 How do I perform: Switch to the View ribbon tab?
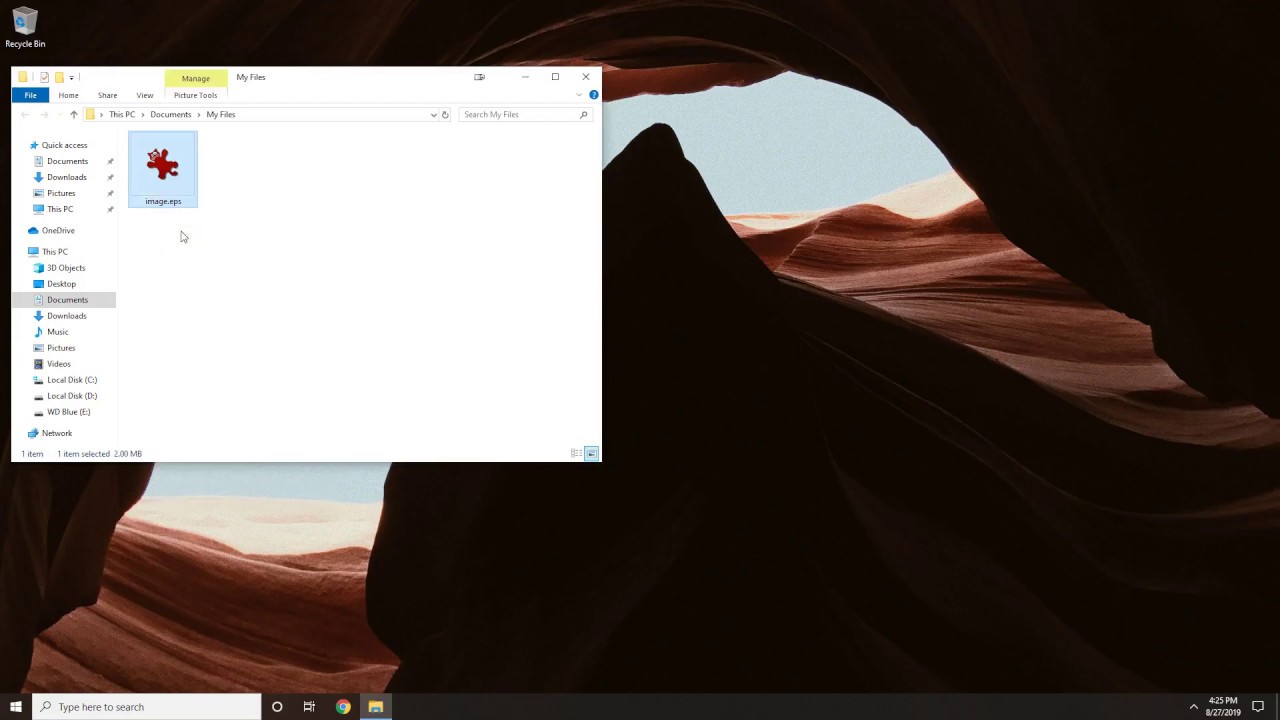pos(145,95)
